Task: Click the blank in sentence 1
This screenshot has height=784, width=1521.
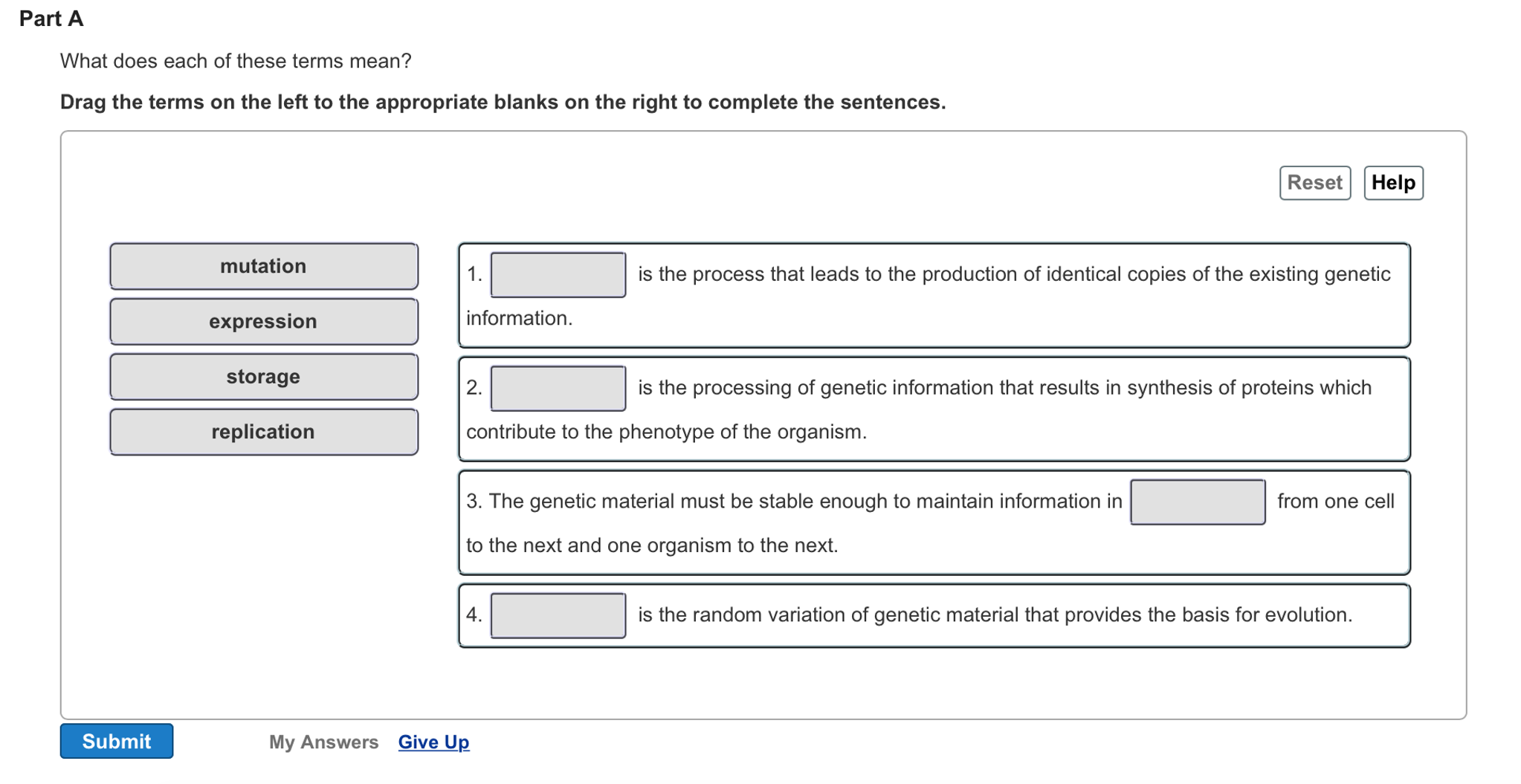Action: [558, 274]
